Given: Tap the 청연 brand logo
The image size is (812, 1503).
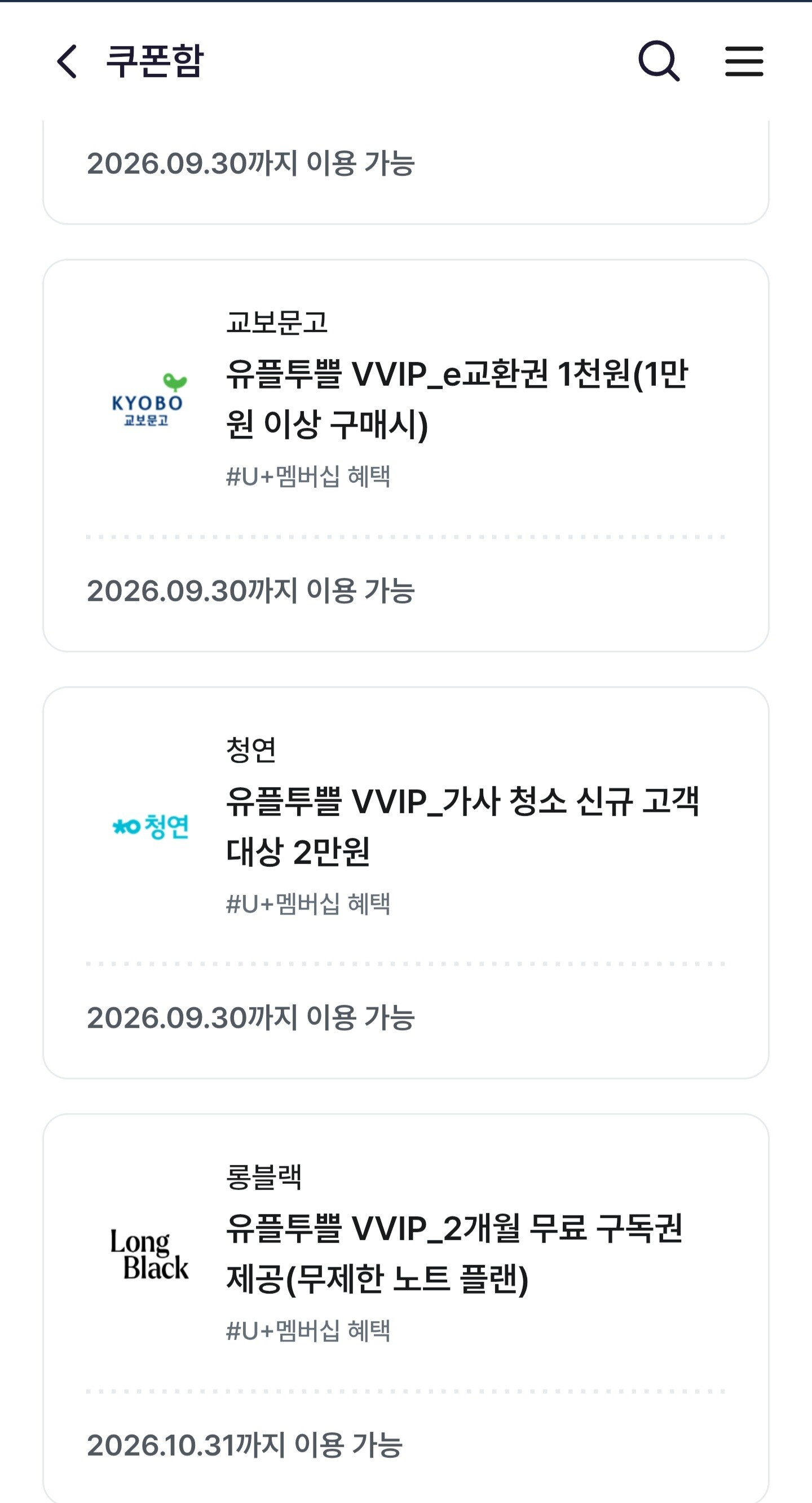Looking at the screenshot, I should point(150,826).
